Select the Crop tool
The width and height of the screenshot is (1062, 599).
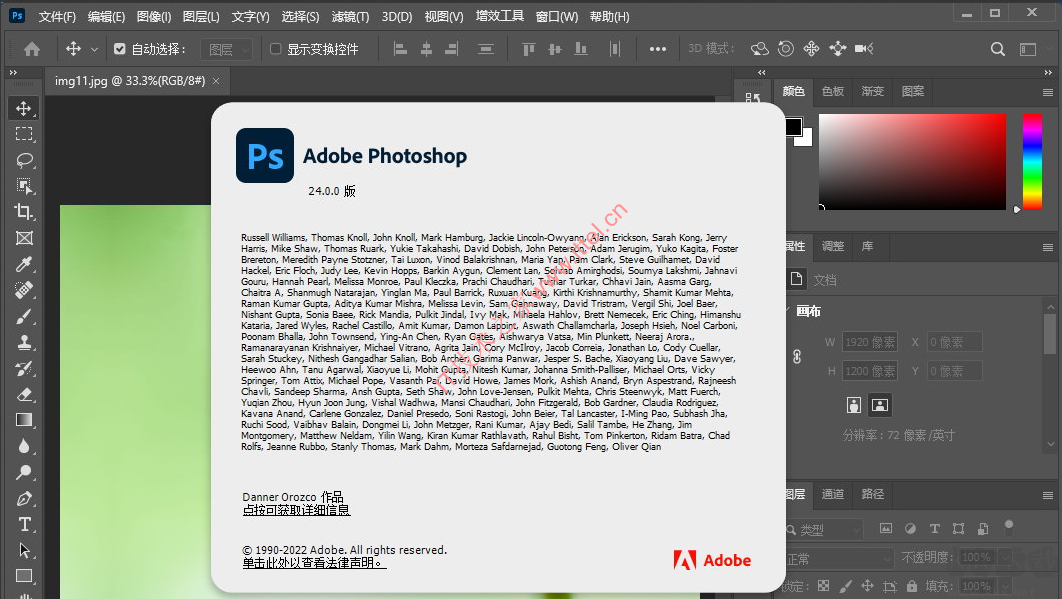coord(25,212)
